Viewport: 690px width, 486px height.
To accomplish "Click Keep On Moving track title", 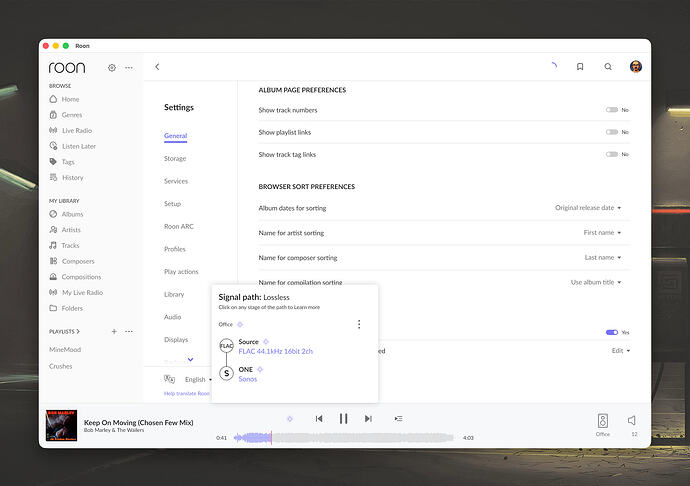I will 139,422.
